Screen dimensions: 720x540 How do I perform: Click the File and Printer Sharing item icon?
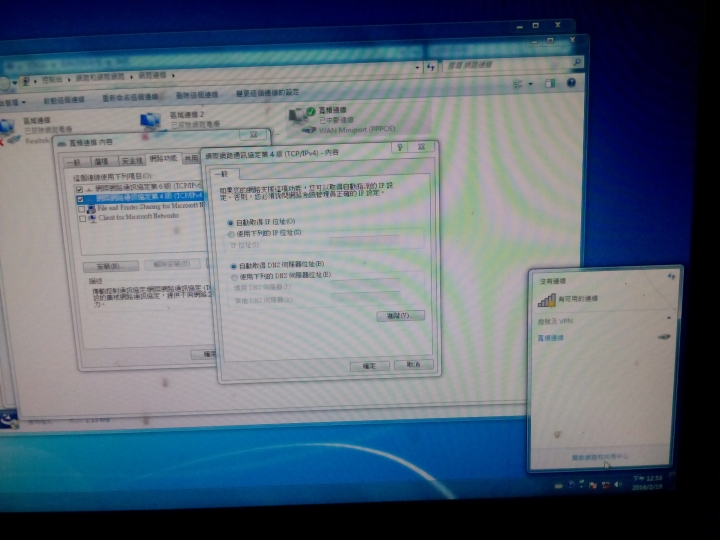point(91,209)
